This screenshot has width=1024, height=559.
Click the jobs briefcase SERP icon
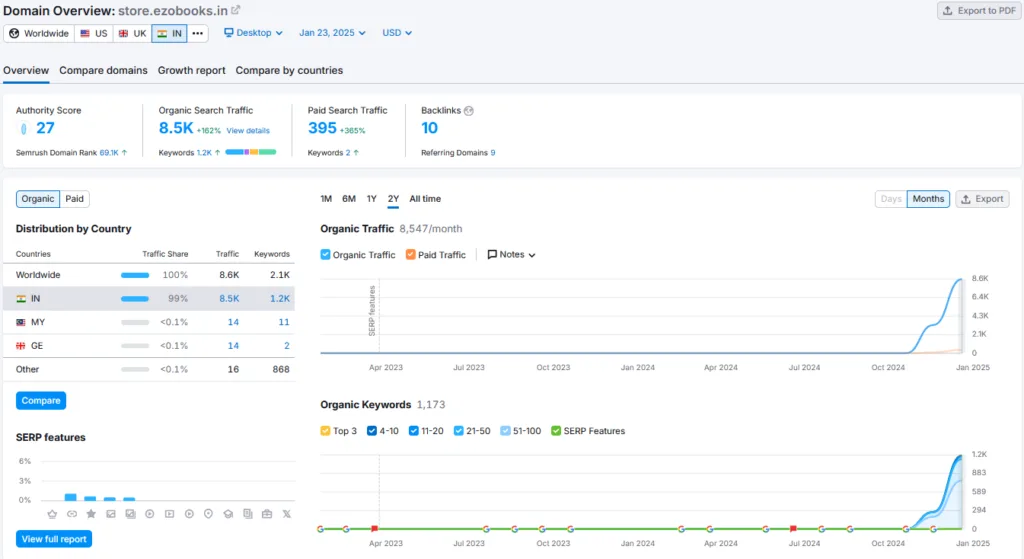tap(267, 514)
